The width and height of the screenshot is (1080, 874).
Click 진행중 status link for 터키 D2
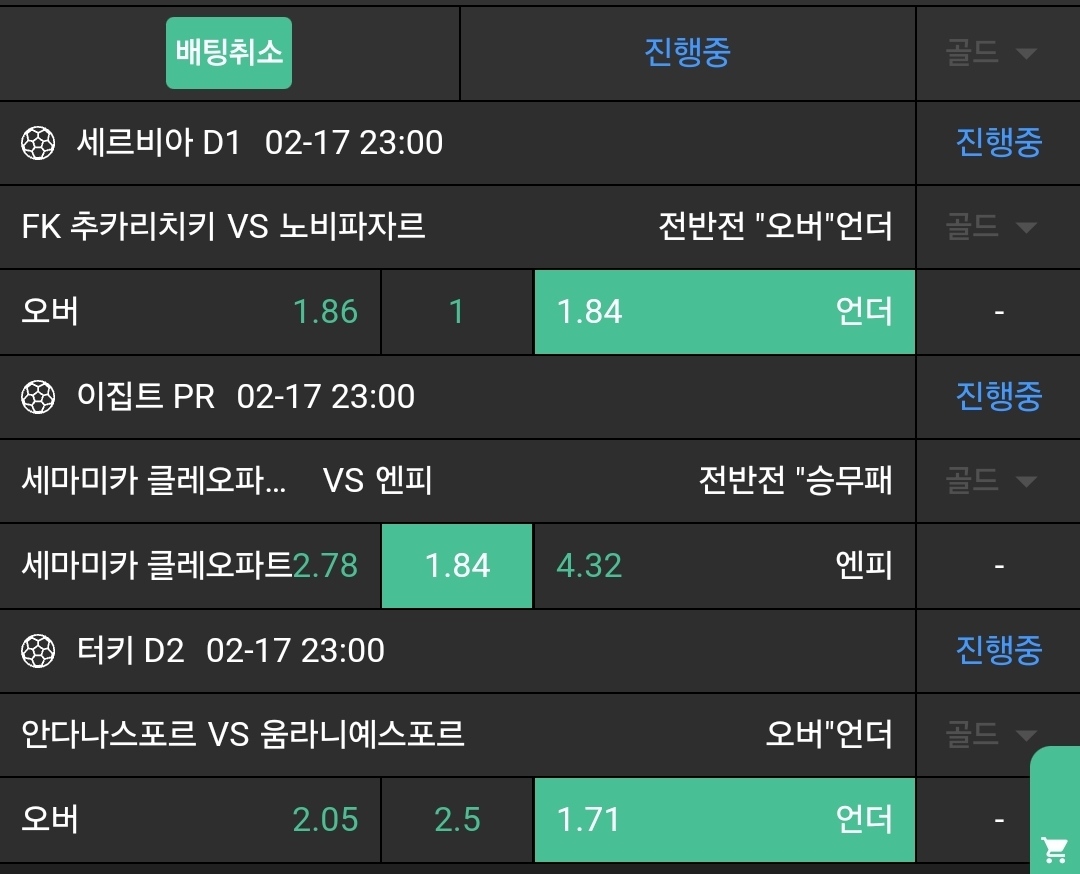pyautogui.click(x=998, y=651)
